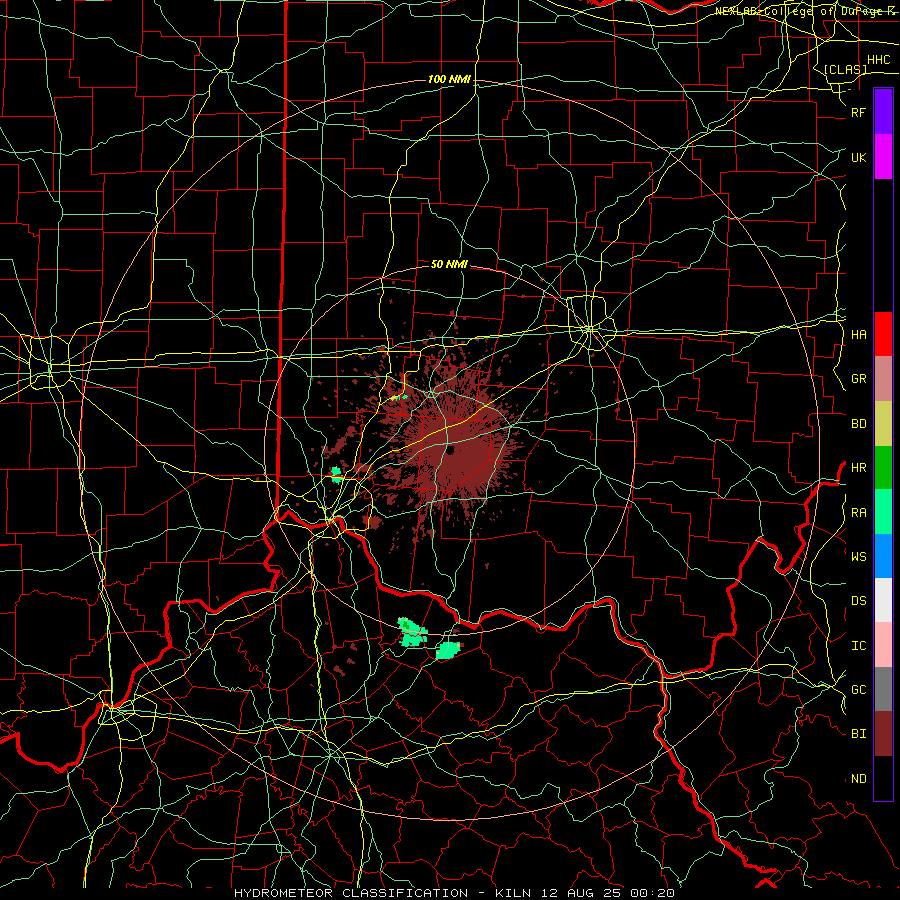This screenshot has width=900, height=900.
Task: Pick the gray GC legend swatch
Action: click(x=883, y=689)
